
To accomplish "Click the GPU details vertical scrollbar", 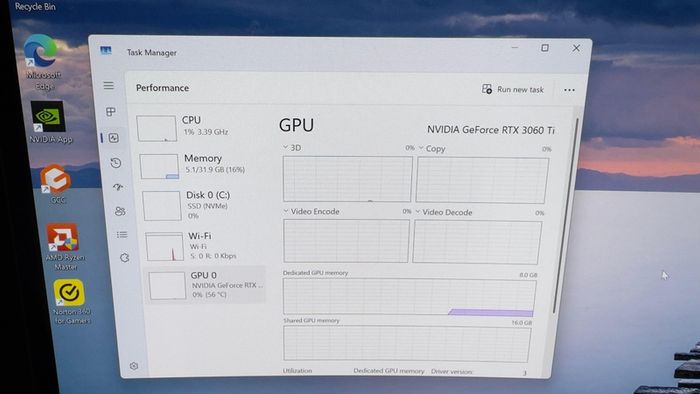I will 566,215.
